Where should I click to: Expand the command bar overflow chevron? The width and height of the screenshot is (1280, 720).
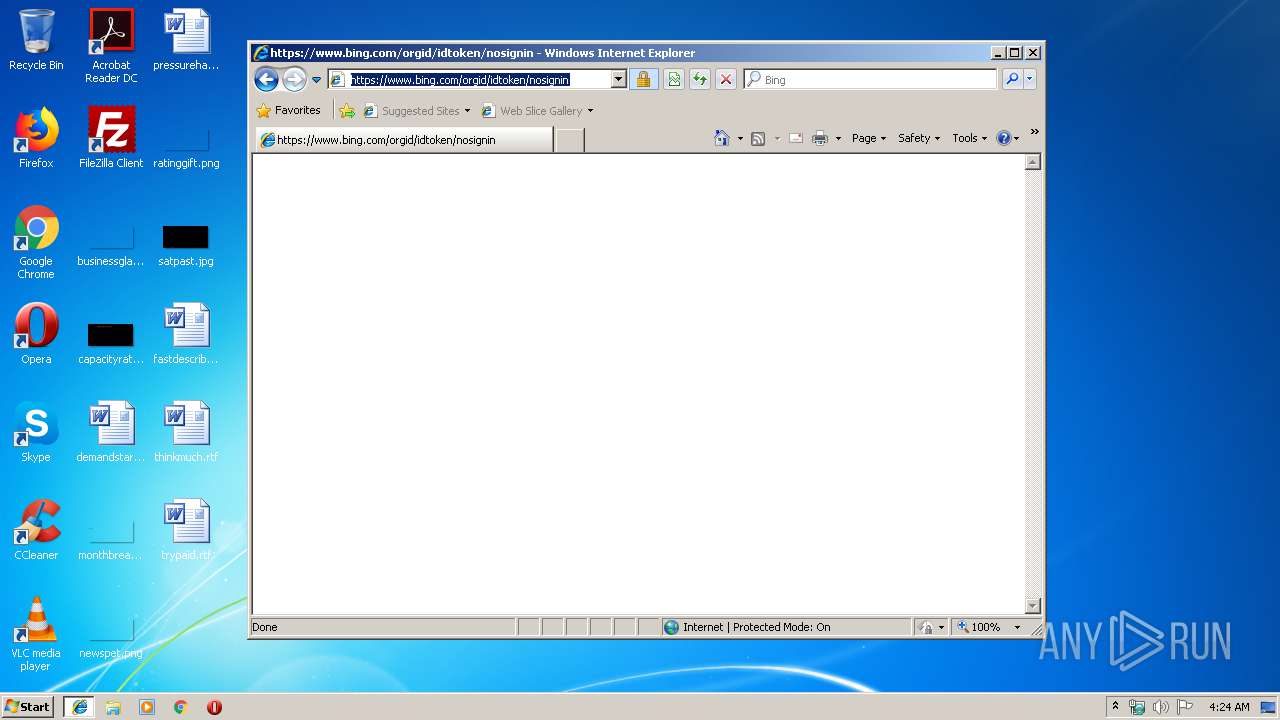click(x=1034, y=132)
